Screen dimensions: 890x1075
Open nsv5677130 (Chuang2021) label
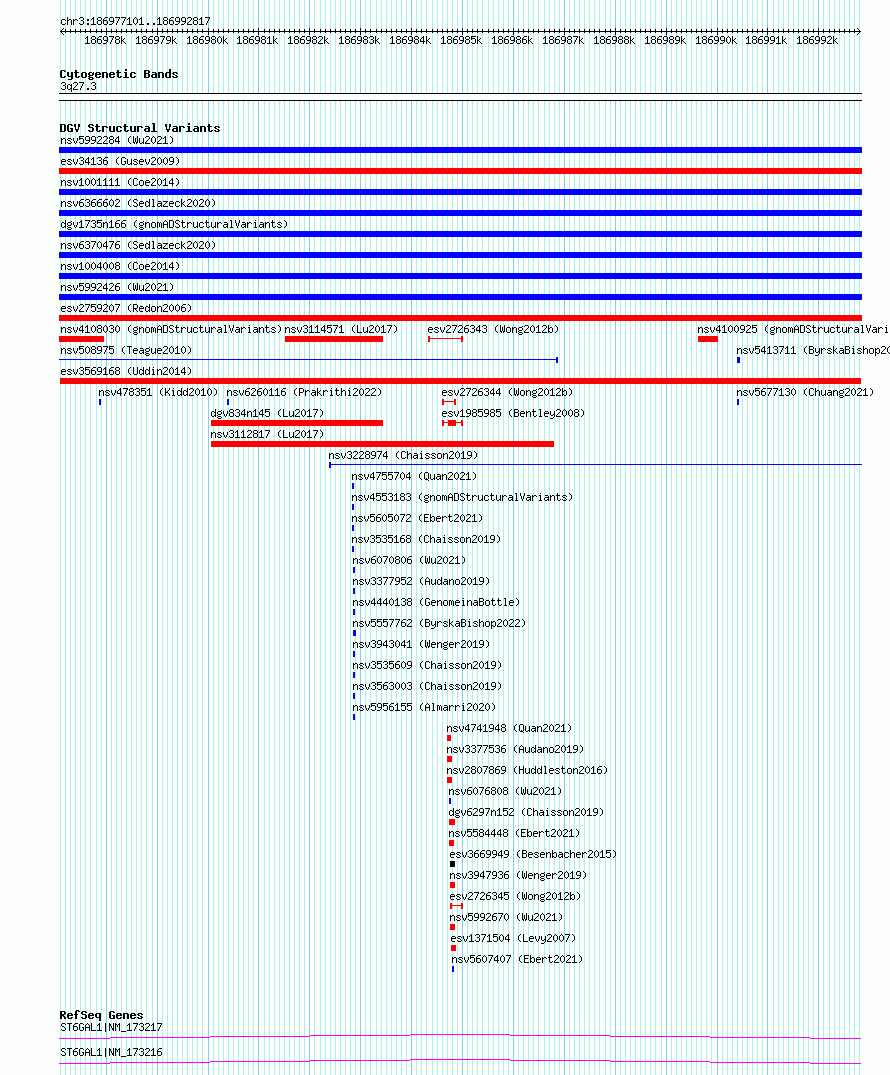(x=805, y=392)
